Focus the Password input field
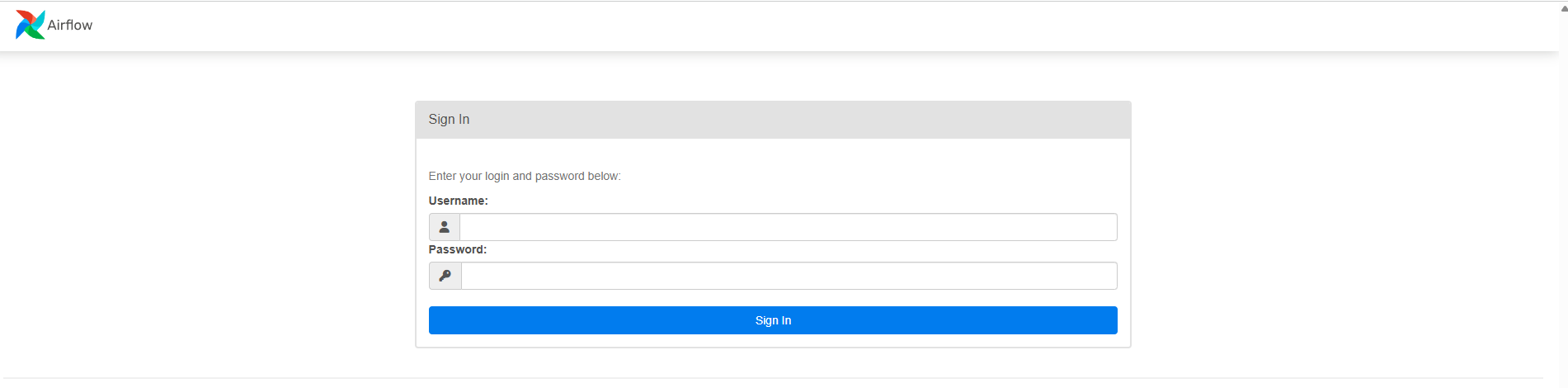1568x388 pixels. pos(789,276)
